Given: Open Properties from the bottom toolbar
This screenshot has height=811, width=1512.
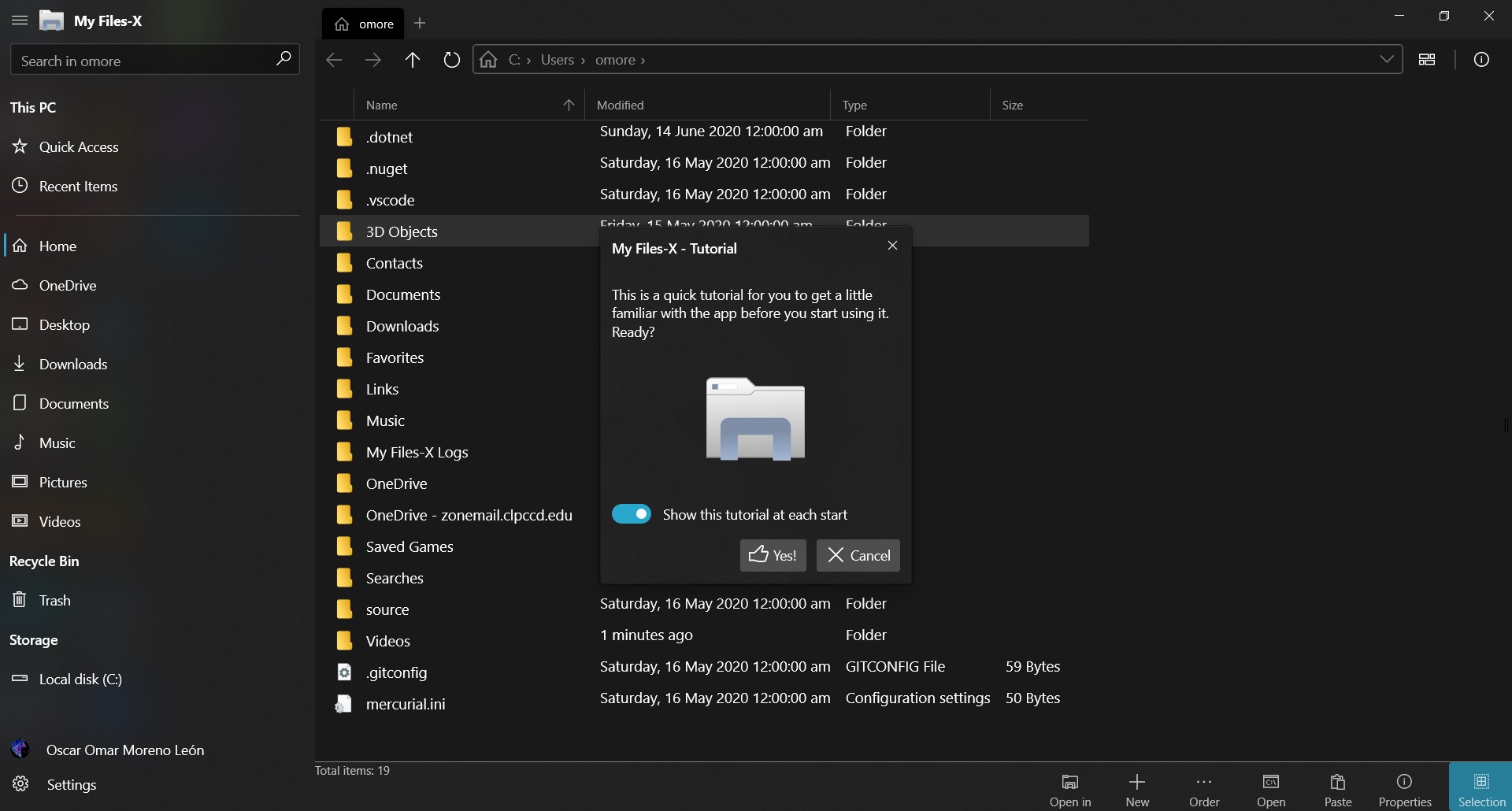Looking at the screenshot, I should 1405,787.
